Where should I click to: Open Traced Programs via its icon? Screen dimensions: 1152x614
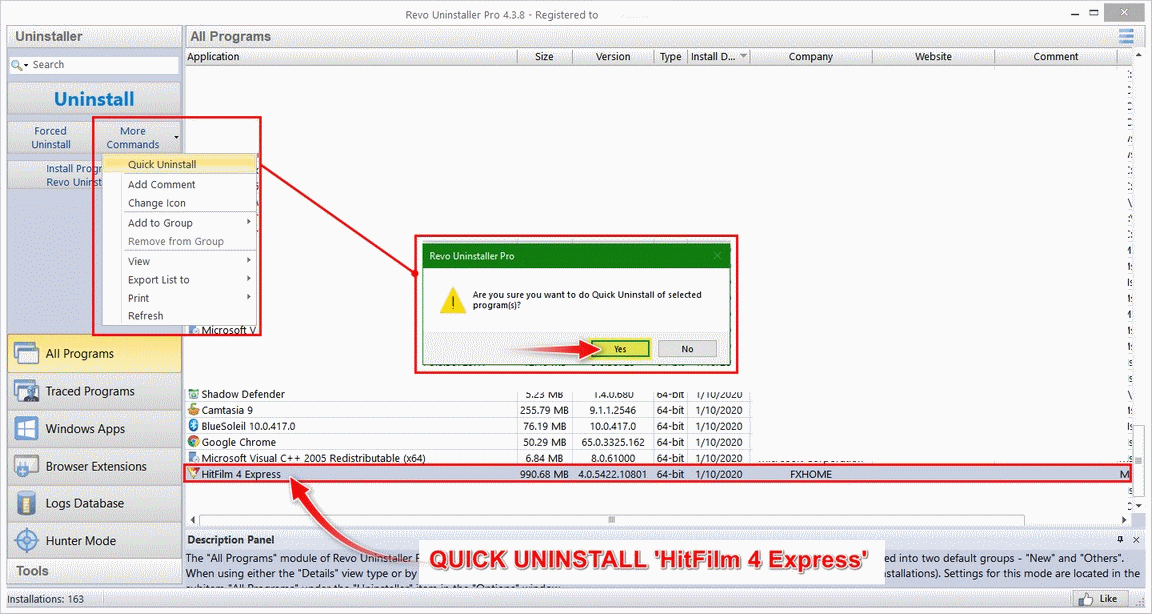click(x=26, y=391)
